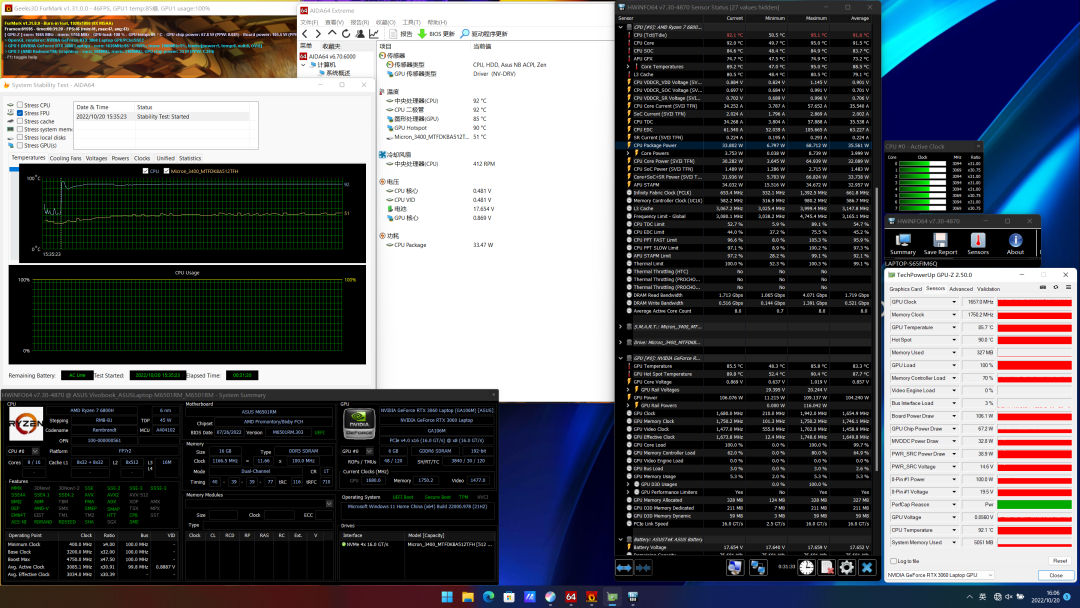Screen dimensions: 1080x608
Task: Open GPU Temperature sensor dropdown in GPU-Z
Action: pos(954,328)
